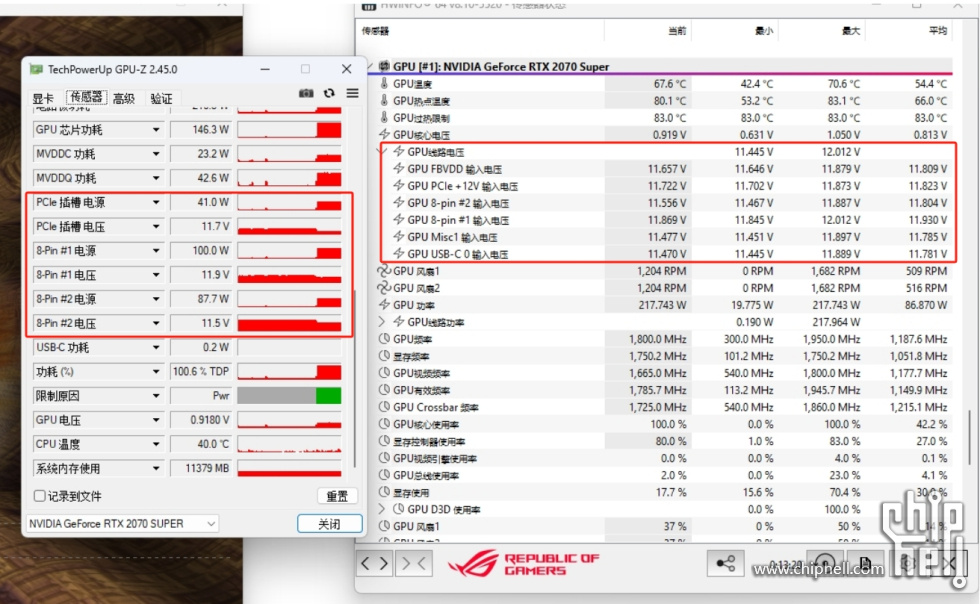
Task: Click the fan icon beside GPU 风扇2 RPM row
Action: [x=384, y=288]
